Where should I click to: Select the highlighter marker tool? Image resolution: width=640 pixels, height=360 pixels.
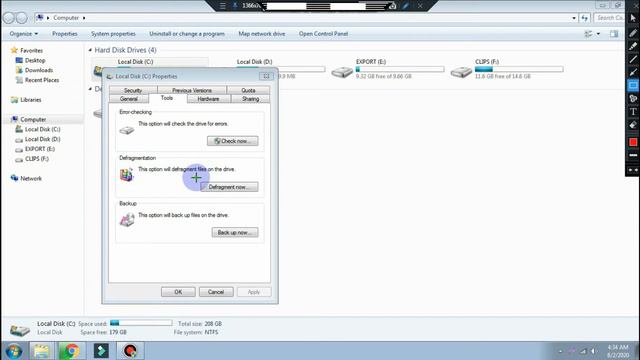click(x=633, y=46)
